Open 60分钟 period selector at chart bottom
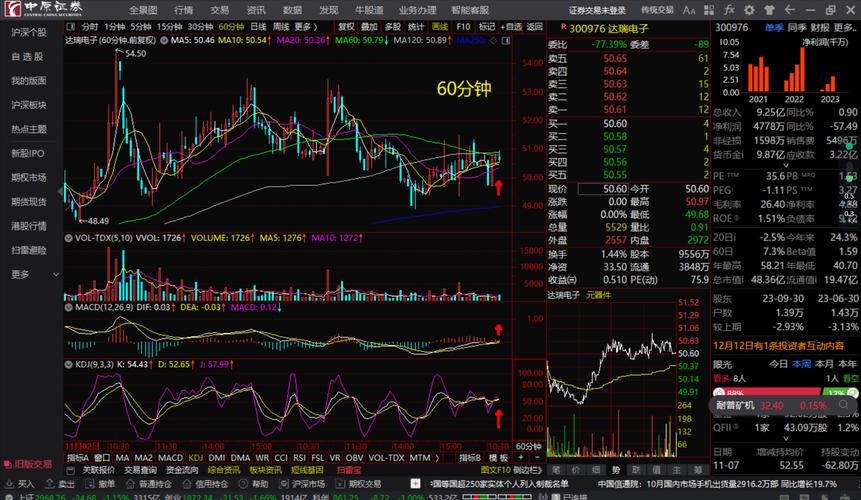Image resolution: width=861 pixels, height=500 pixels. 528,446
